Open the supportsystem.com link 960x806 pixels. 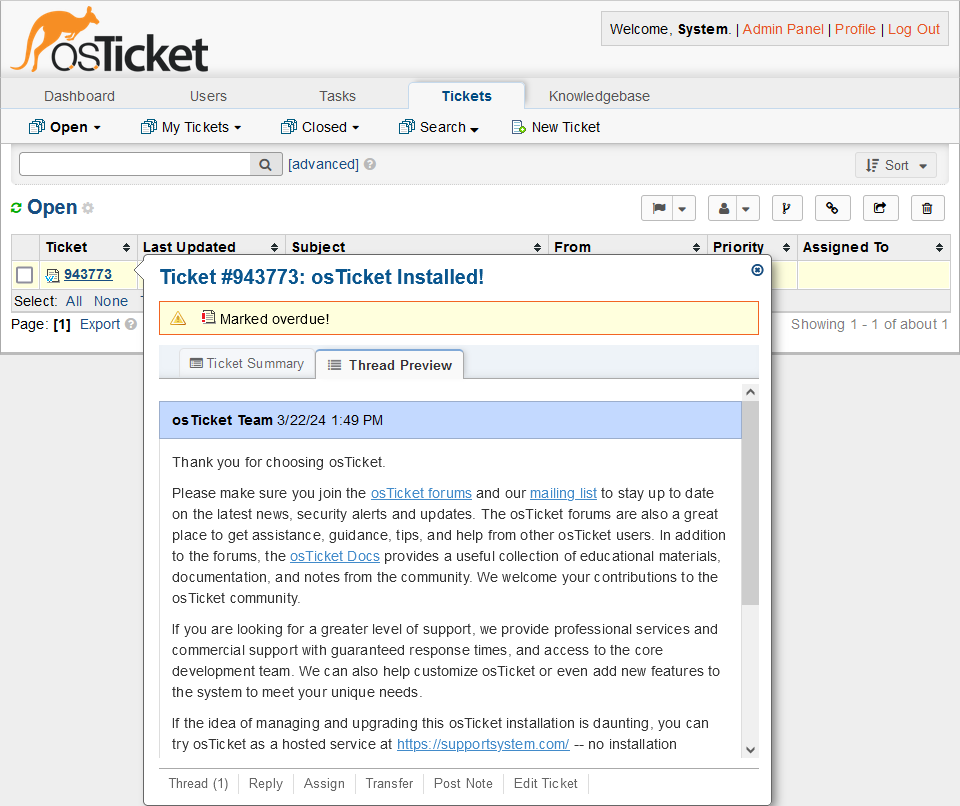click(x=483, y=744)
